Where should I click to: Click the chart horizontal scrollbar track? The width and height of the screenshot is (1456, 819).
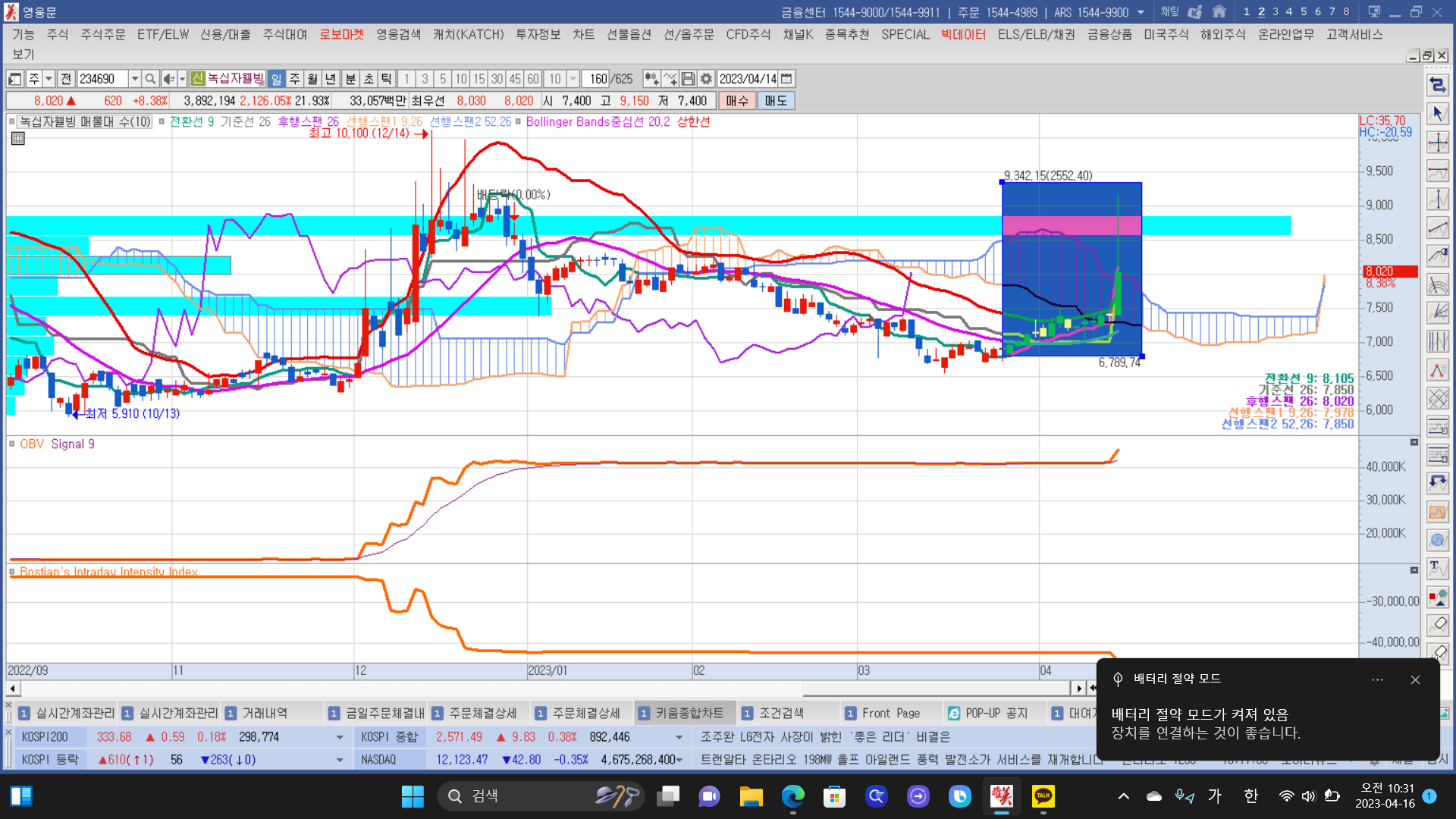click(x=409, y=689)
